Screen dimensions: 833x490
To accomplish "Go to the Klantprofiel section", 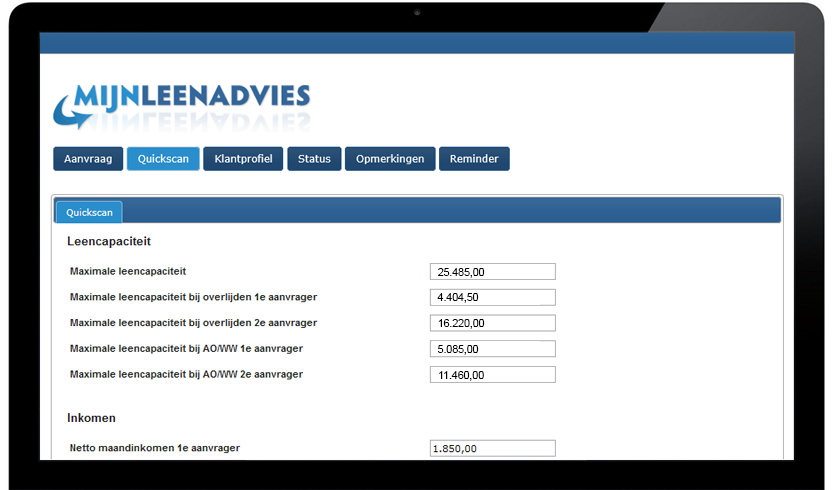I will [243, 159].
